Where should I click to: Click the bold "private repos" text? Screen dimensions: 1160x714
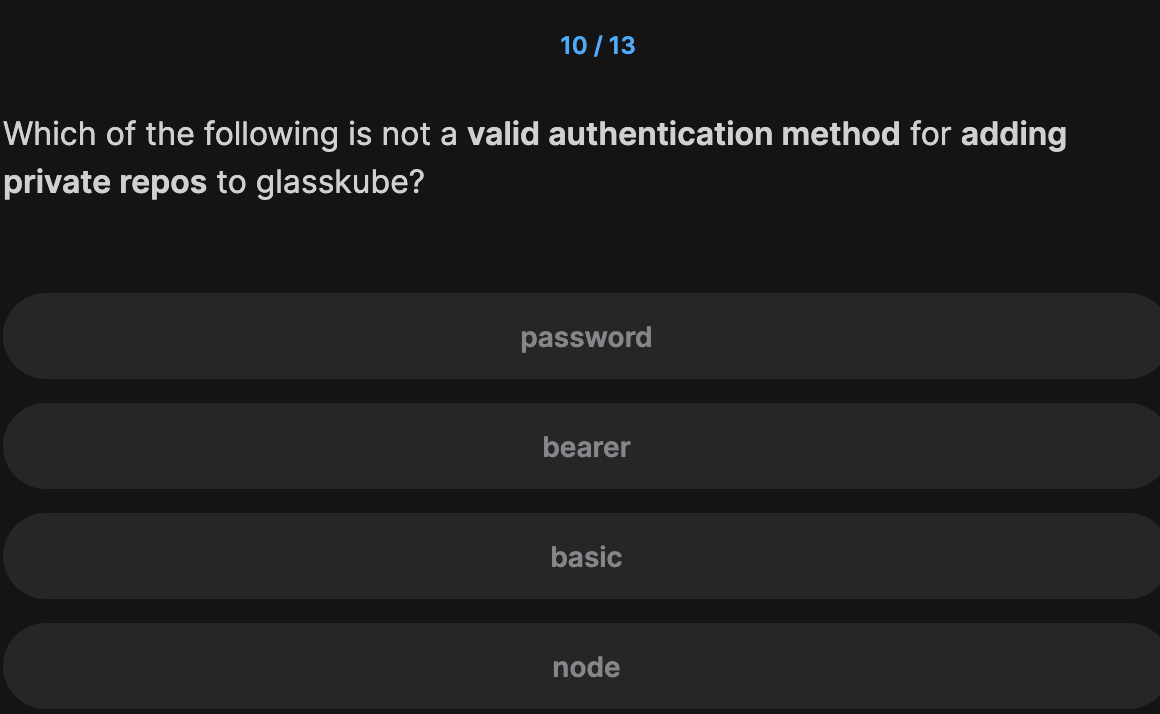[105, 183]
